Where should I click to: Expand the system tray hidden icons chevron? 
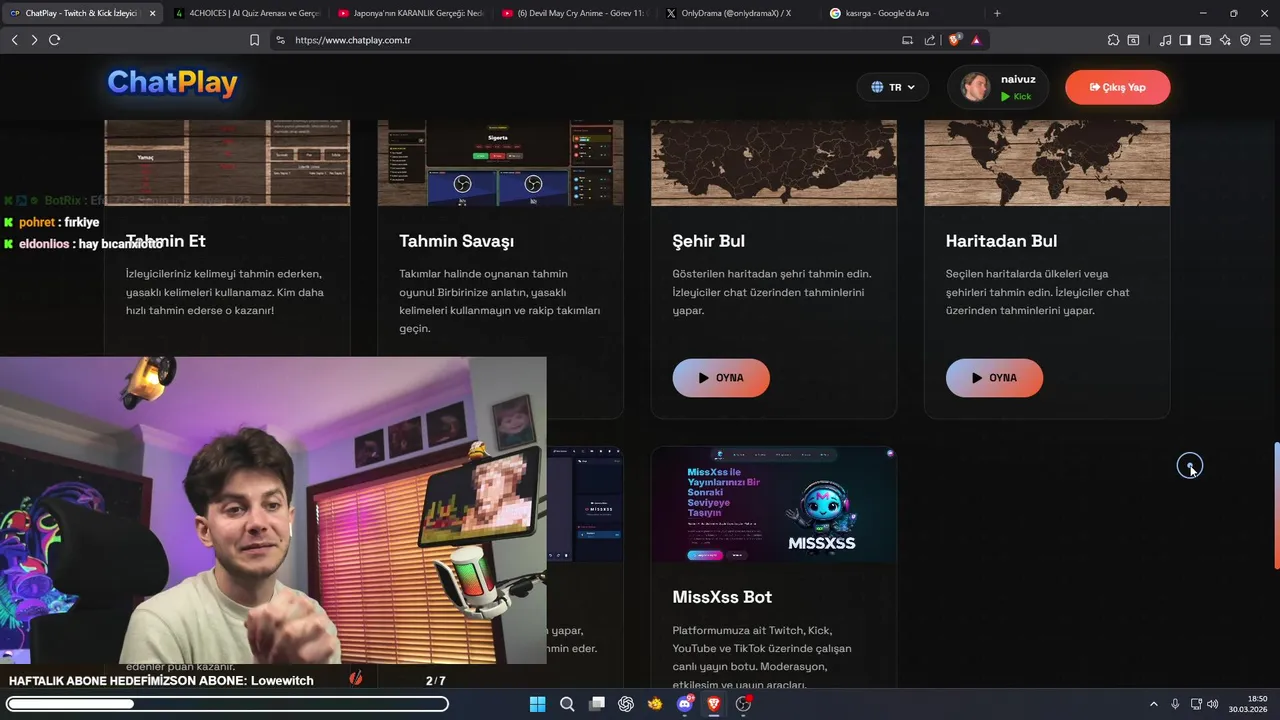point(1153,704)
